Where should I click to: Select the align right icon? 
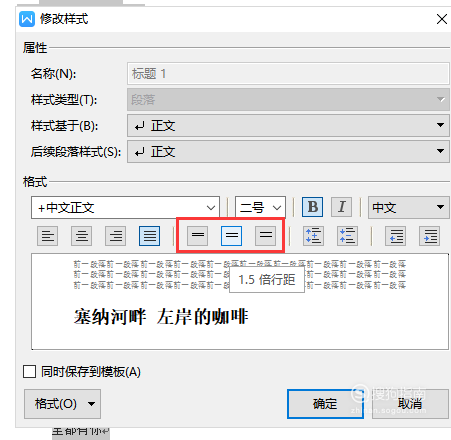(116, 236)
